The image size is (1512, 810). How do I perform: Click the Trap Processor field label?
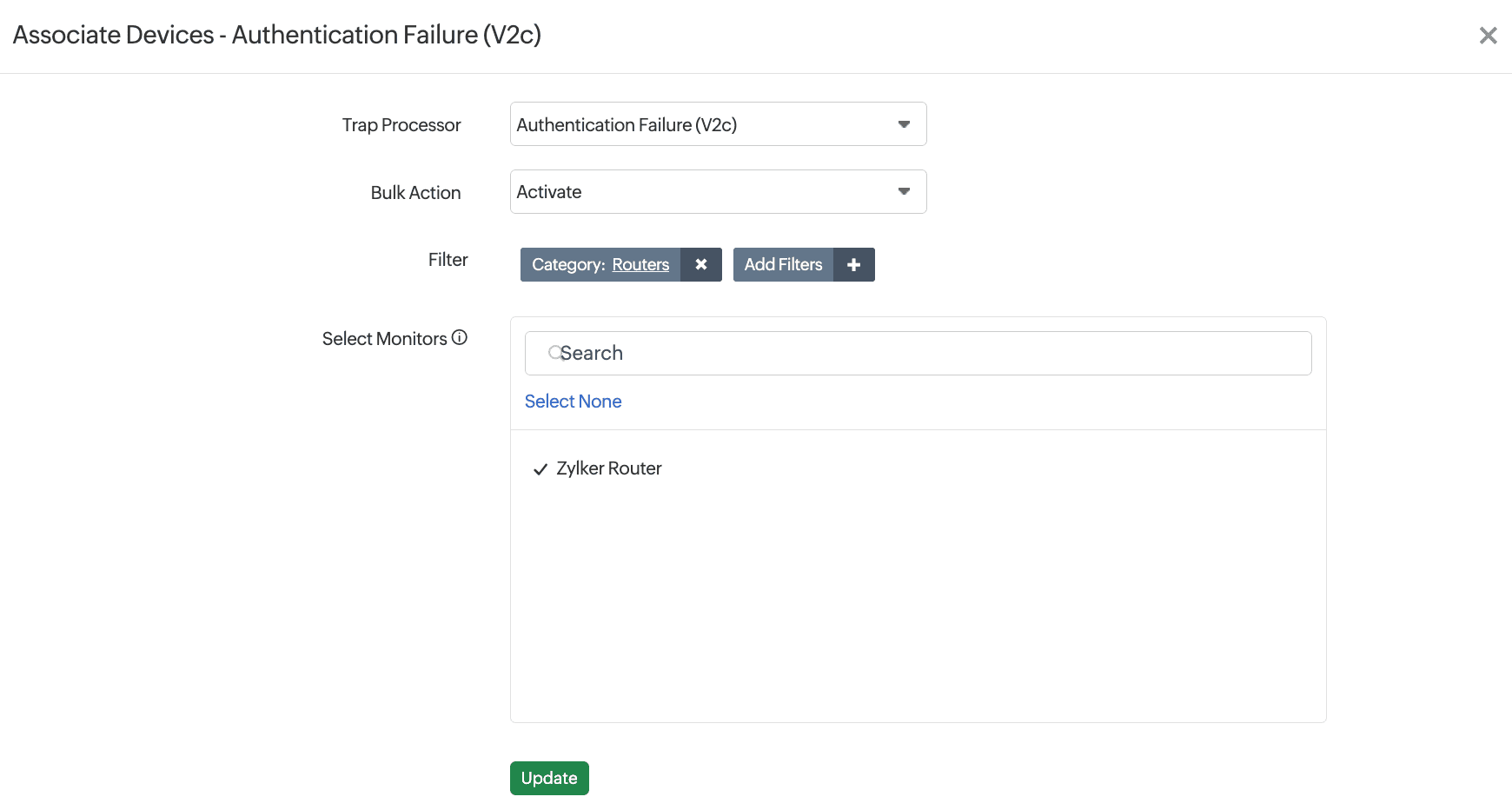point(401,125)
